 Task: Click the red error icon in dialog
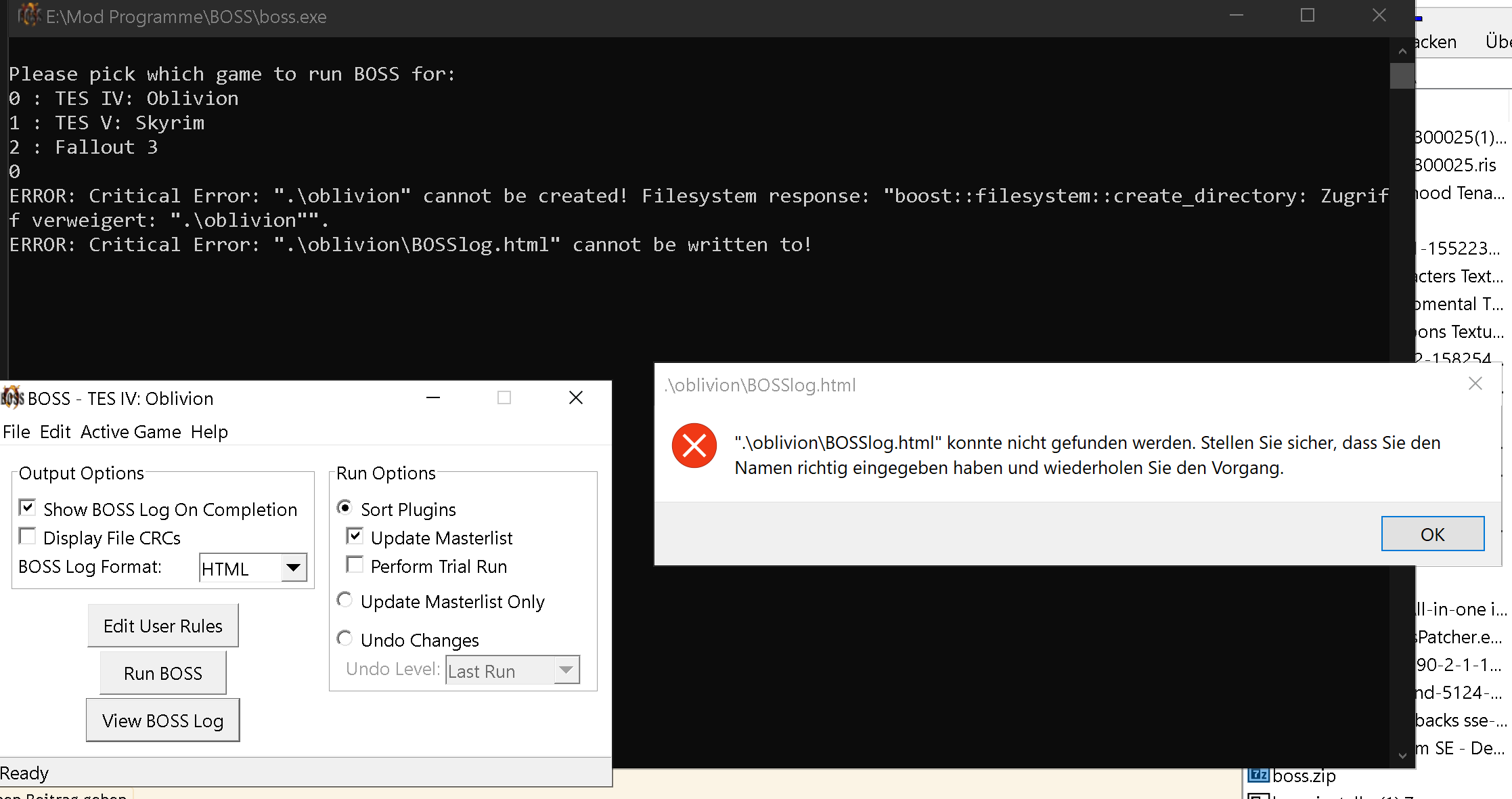pos(694,446)
